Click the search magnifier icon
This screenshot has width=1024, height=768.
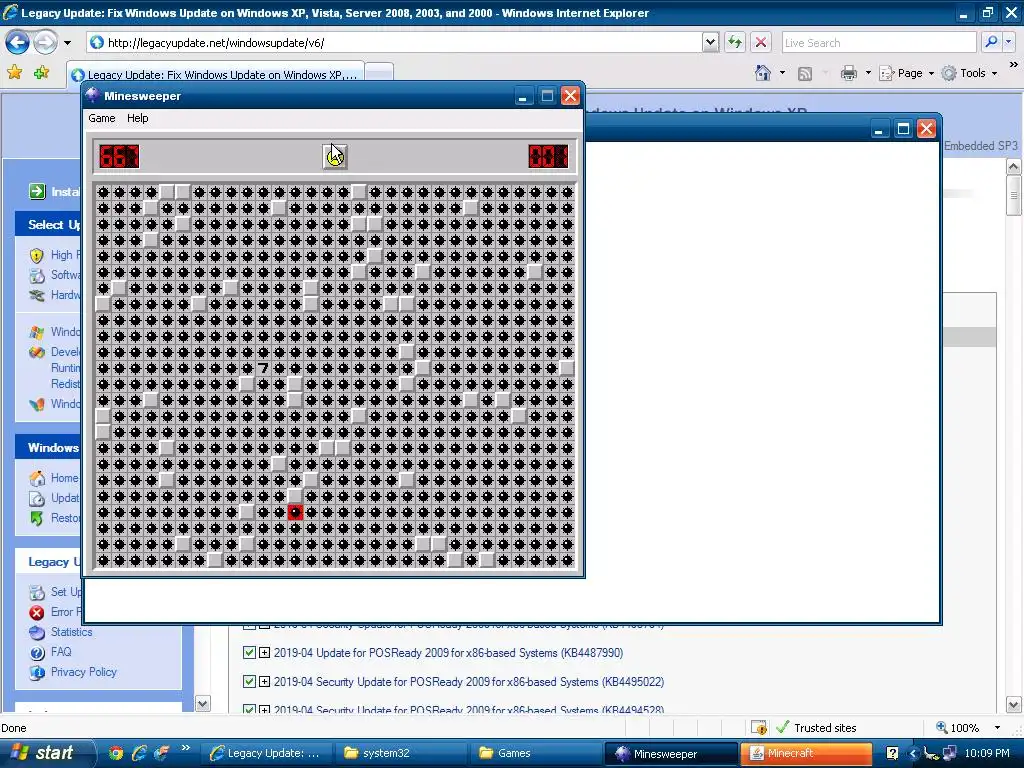(991, 43)
